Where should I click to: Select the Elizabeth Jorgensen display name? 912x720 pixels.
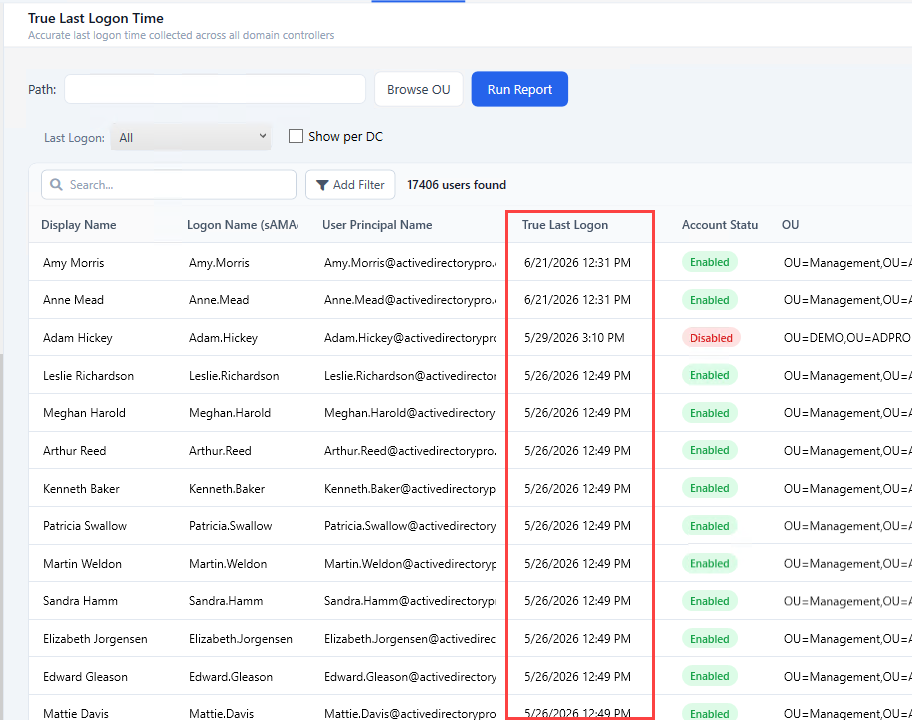coord(95,639)
